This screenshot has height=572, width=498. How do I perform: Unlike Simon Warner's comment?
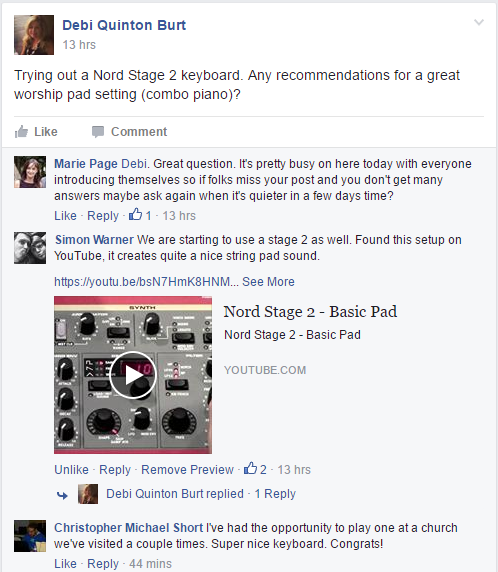pos(72,469)
